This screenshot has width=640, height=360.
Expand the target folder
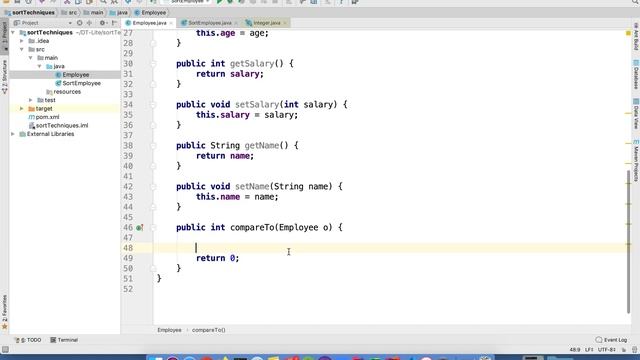pos(22,109)
